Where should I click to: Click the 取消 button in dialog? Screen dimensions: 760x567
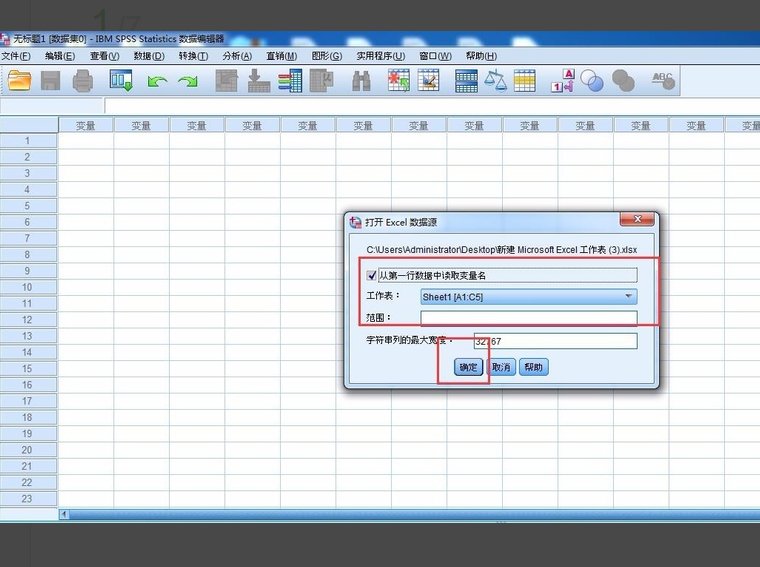coord(501,367)
